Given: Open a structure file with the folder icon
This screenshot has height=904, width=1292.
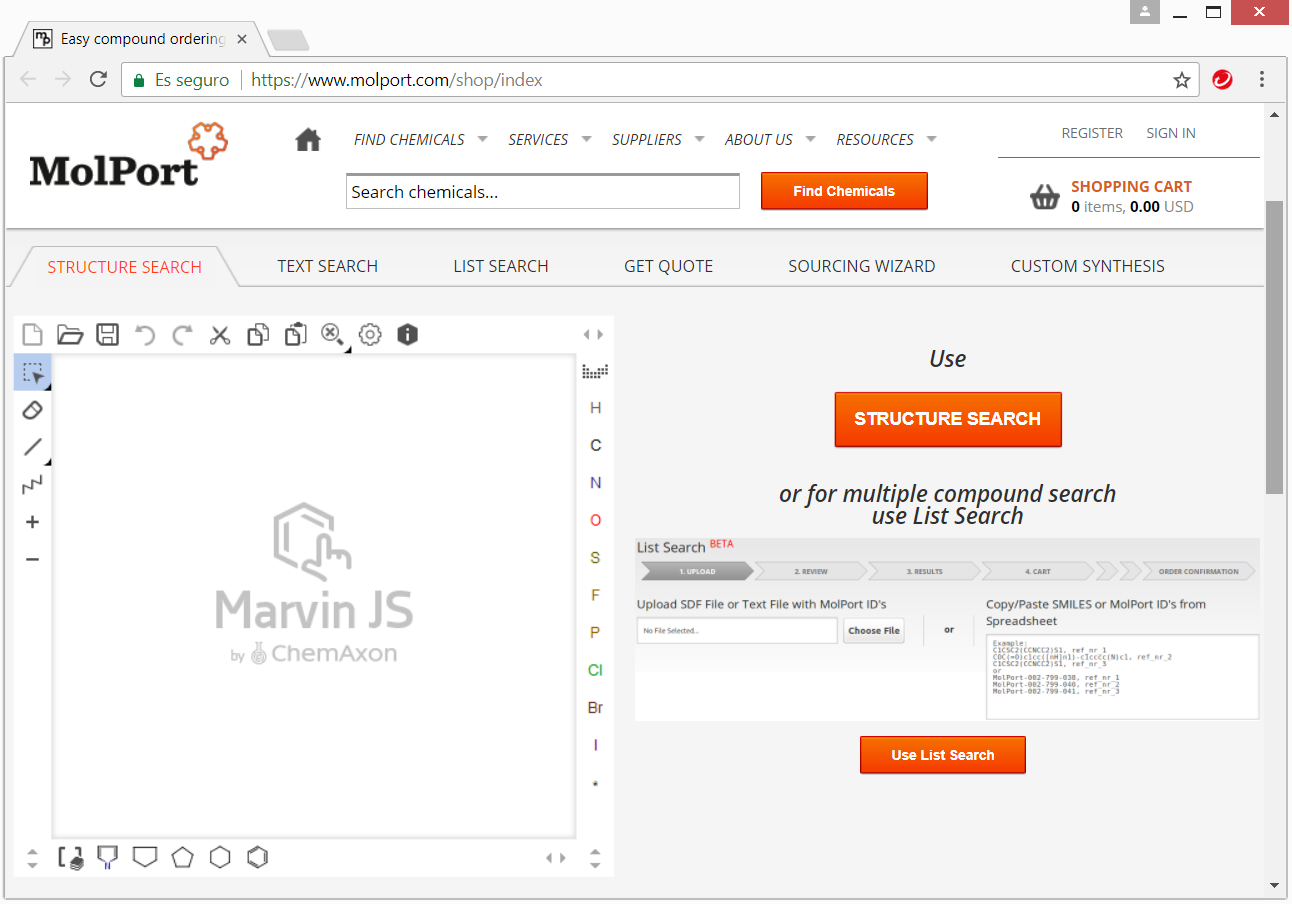Looking at the screenshot, I should tap(70, 335).
